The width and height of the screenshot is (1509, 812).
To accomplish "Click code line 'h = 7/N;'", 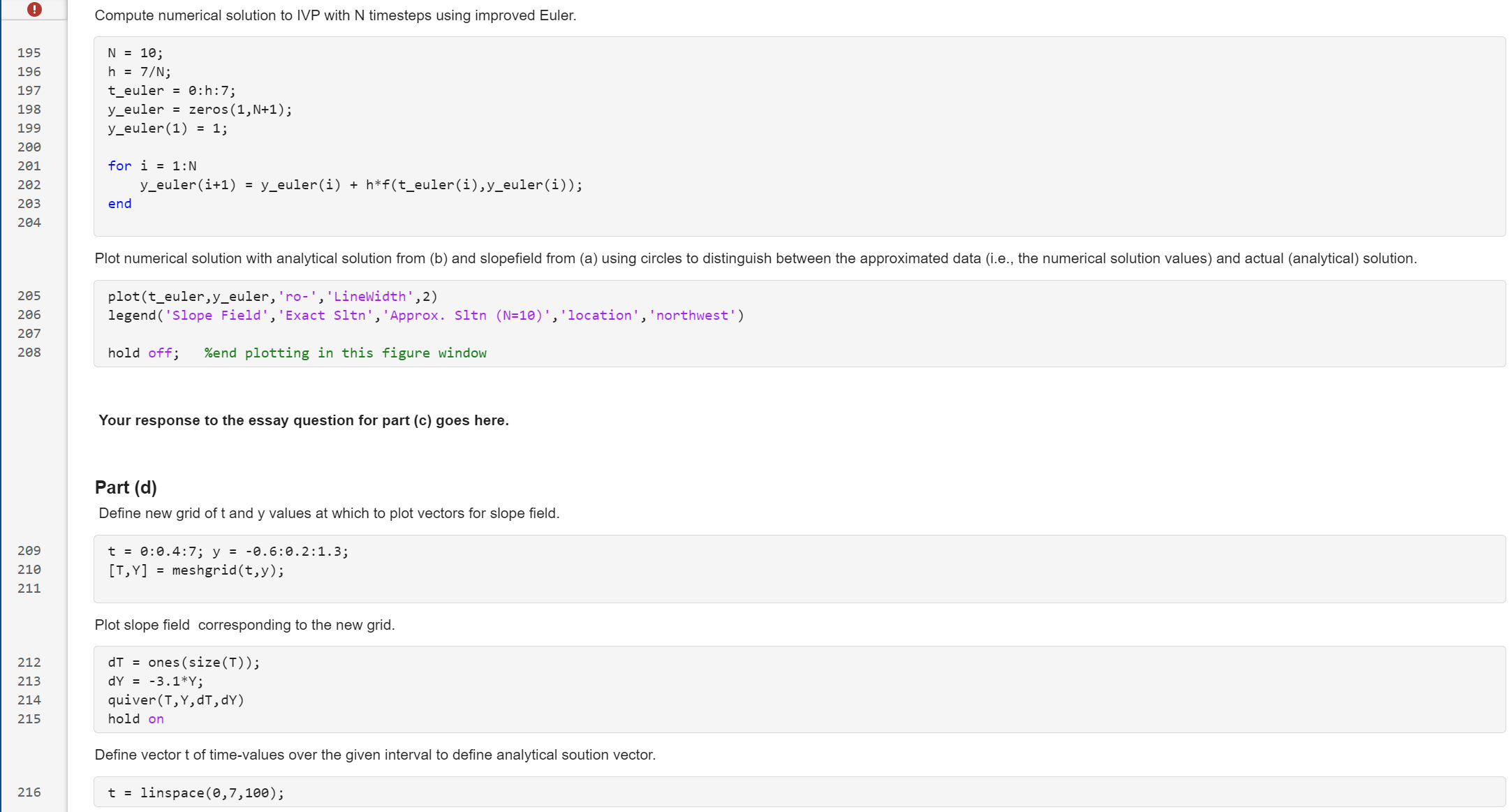I will tap(139, 72).
